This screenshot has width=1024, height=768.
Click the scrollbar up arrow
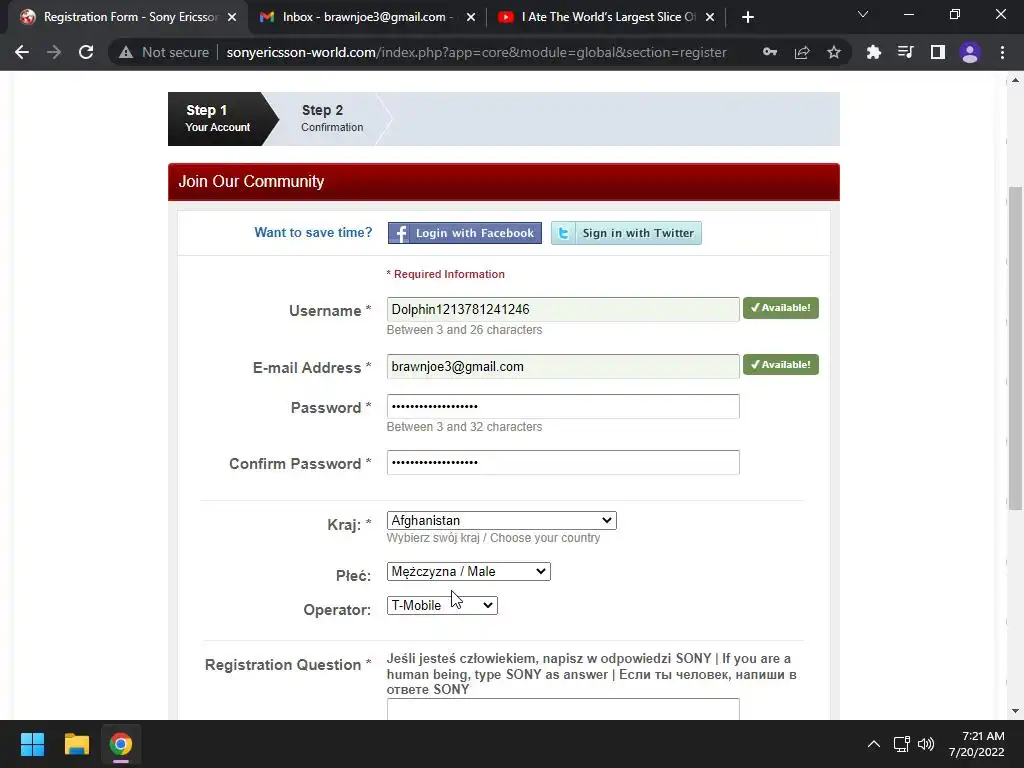(1015, 80)
